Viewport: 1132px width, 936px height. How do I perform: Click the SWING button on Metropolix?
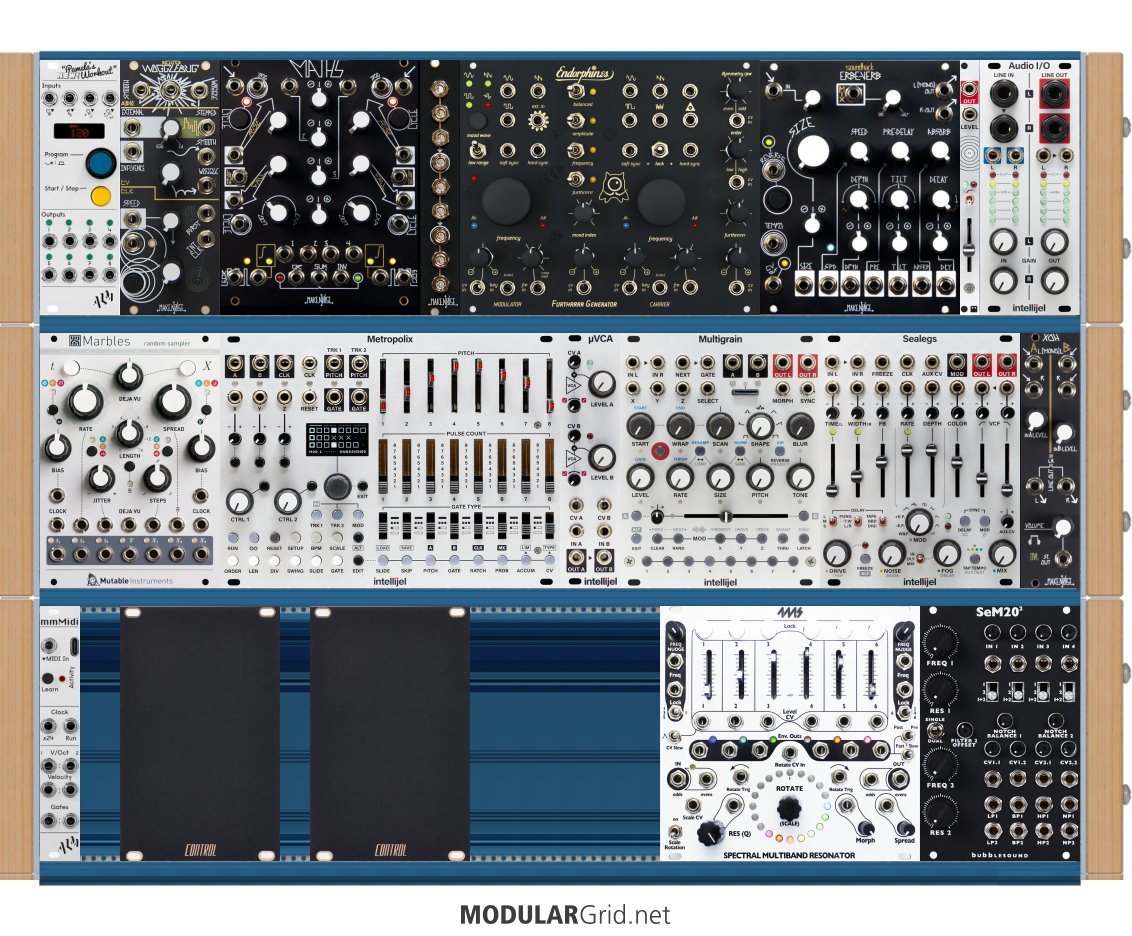[x=295, y=561]
